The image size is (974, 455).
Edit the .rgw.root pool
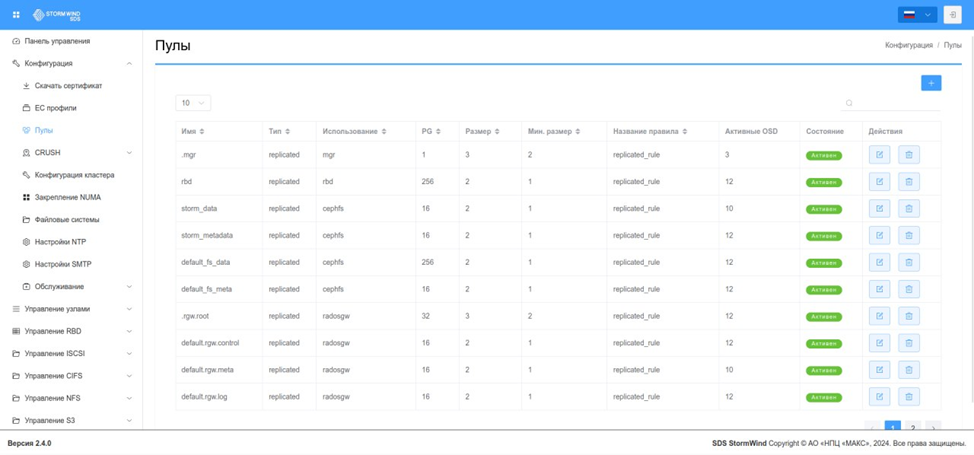(x=879, y=316)
